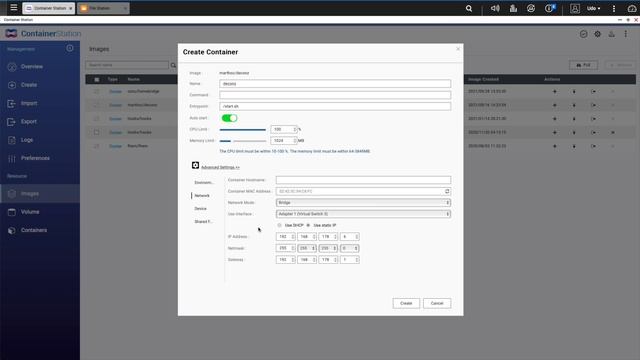Open the Use Interface adapter dropdown
This screenshot has width=640, height=360.
363,214
